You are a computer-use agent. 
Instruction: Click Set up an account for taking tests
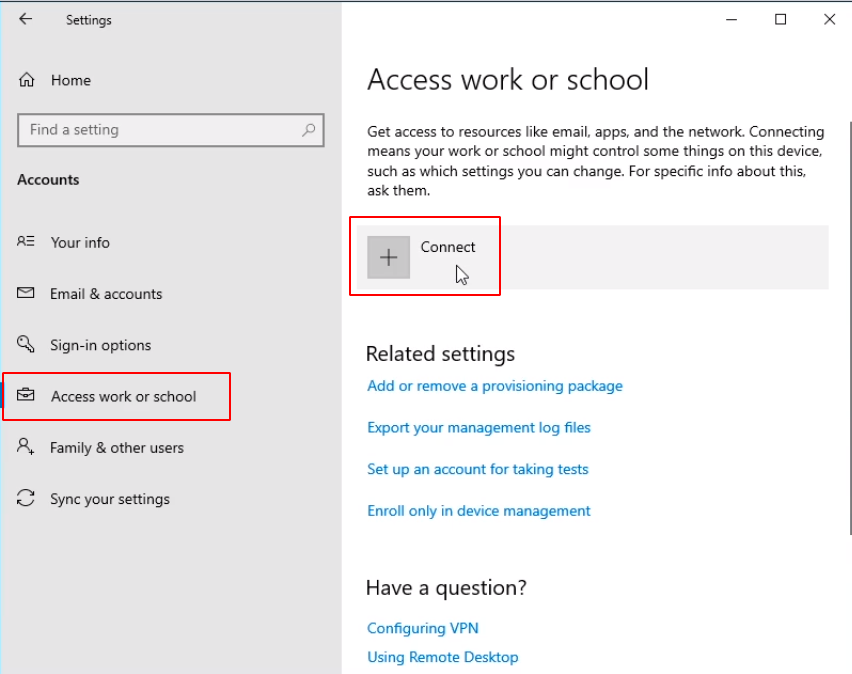(x=478, y=469)
